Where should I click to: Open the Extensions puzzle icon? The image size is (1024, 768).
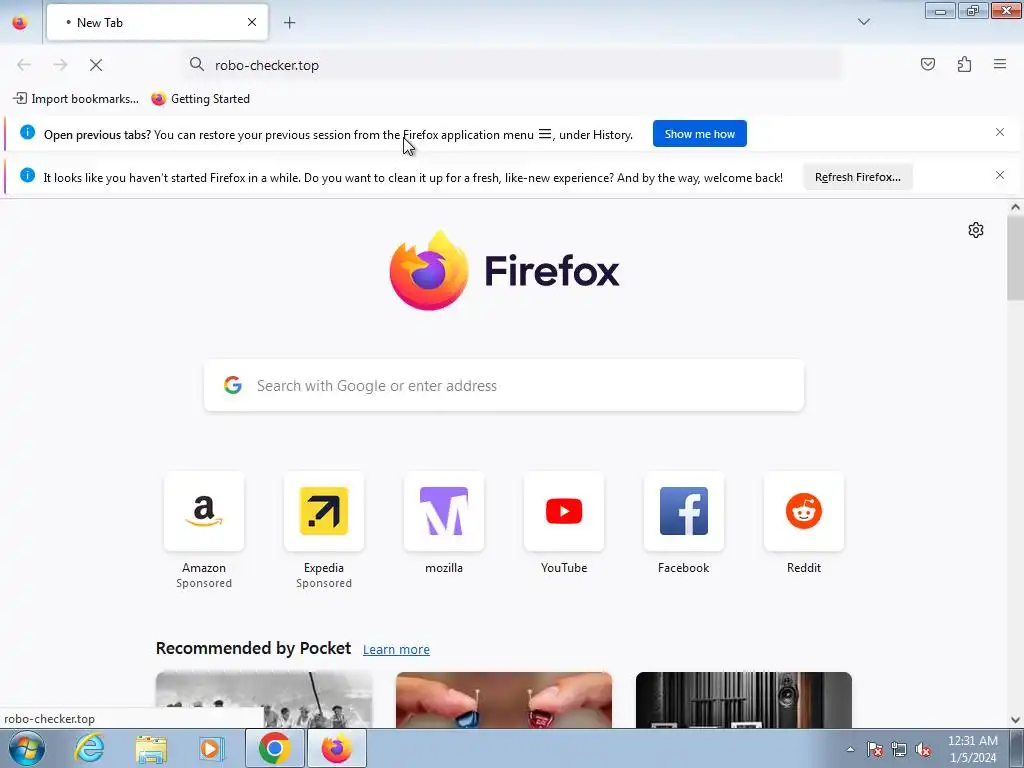[964, 64]
